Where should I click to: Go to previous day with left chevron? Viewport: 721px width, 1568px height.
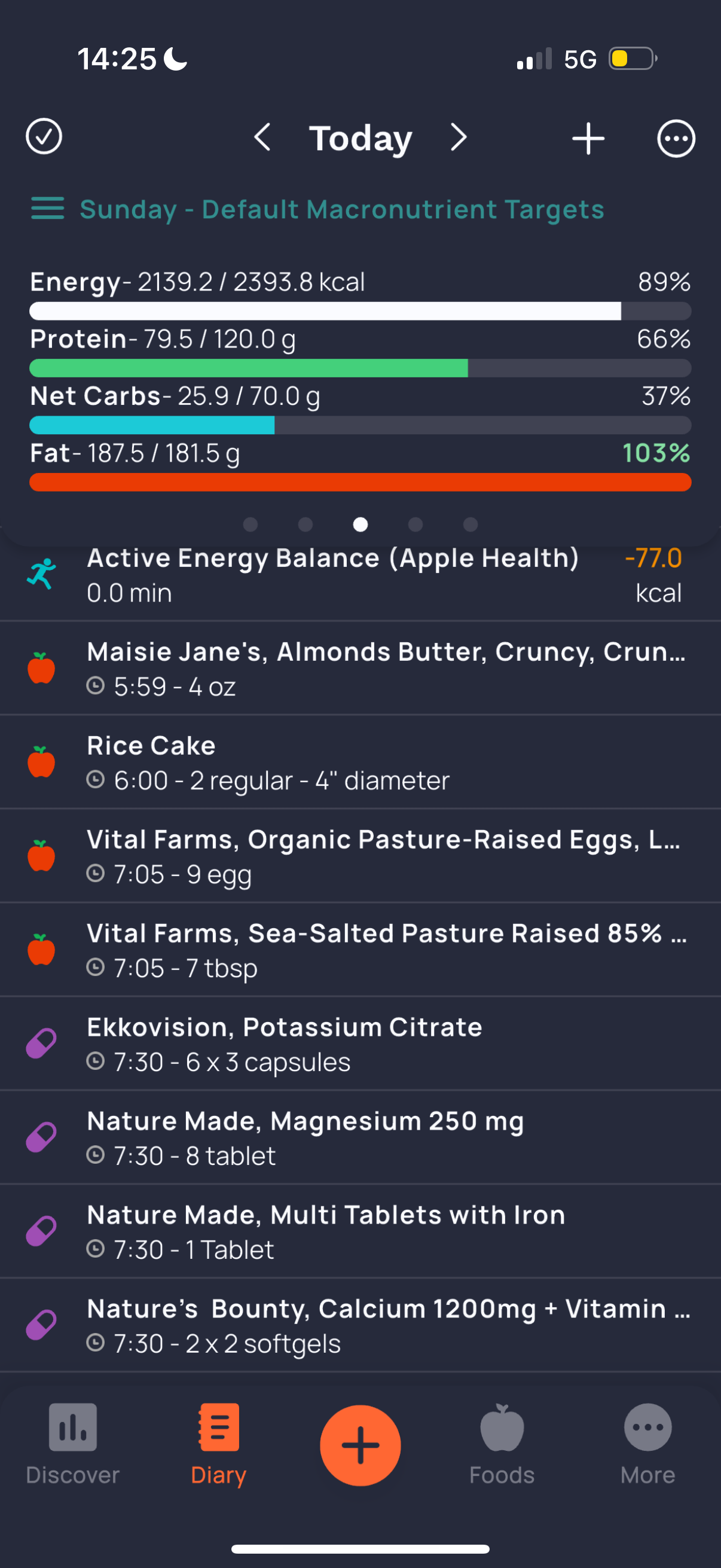(x=262, y=138)
